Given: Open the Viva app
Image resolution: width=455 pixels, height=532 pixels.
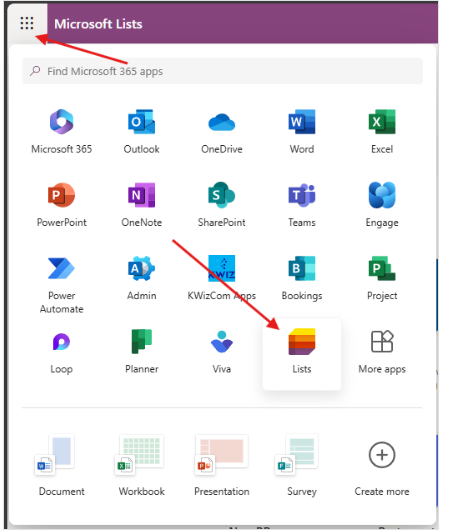Looking at the screenshot, I should (x=222, y=352).
